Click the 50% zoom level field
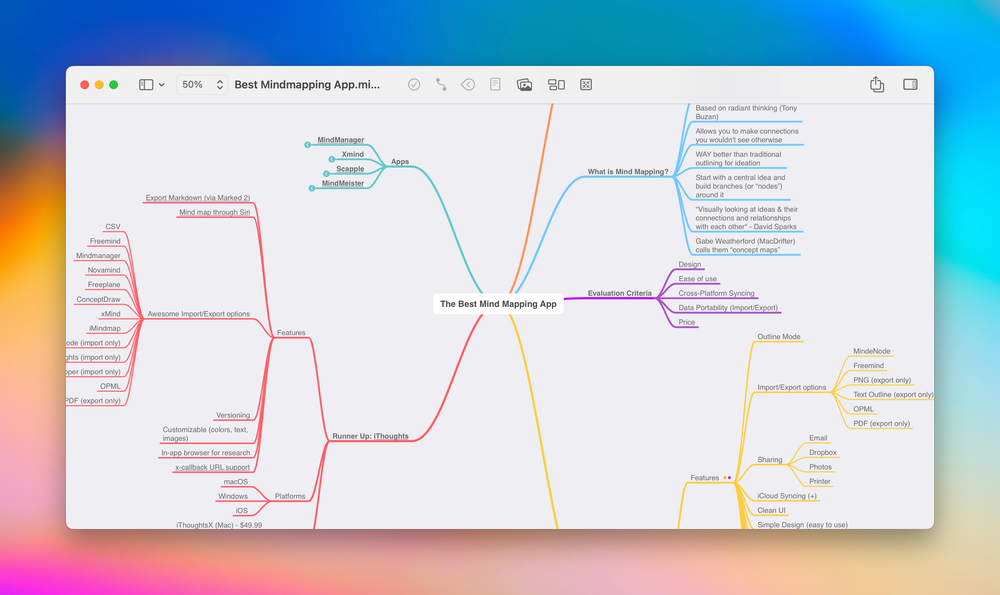Screen dimensions: 1000x595 pos(193,84)
